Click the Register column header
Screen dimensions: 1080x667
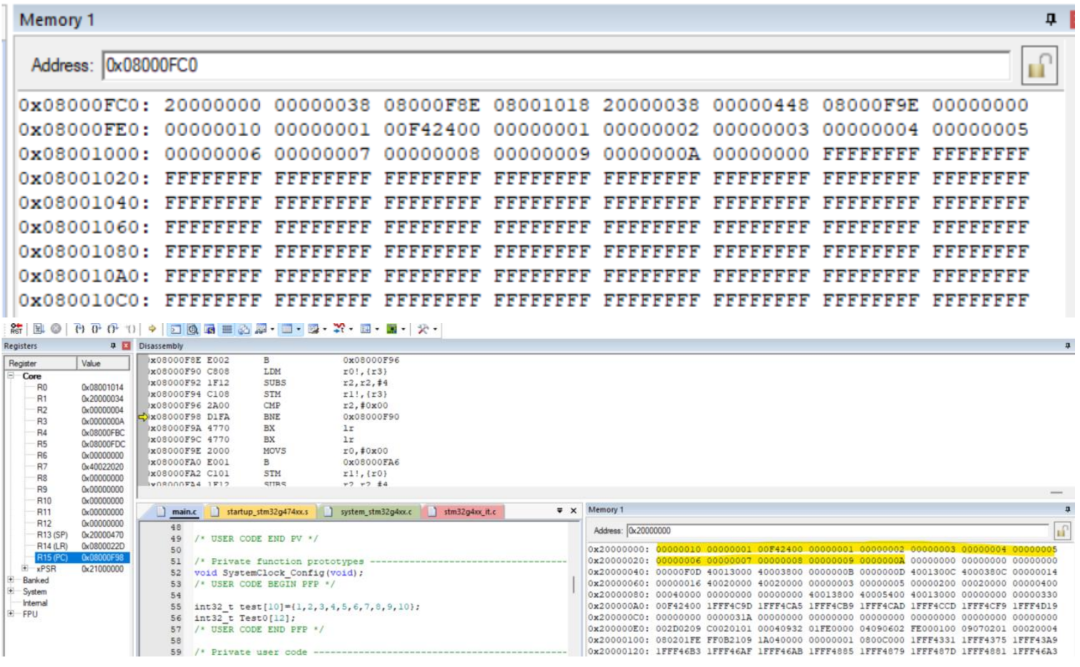[41, 363]
